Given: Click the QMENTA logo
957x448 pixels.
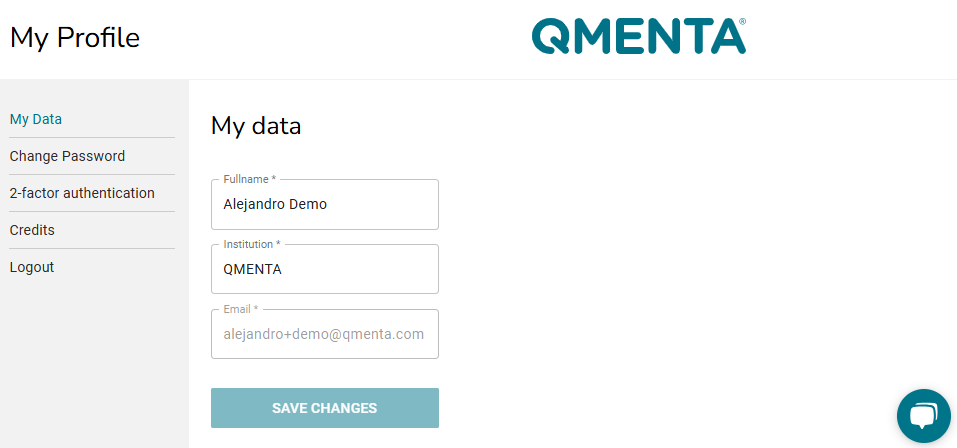Looking at the screenshot, I should (x=638, y=36).
